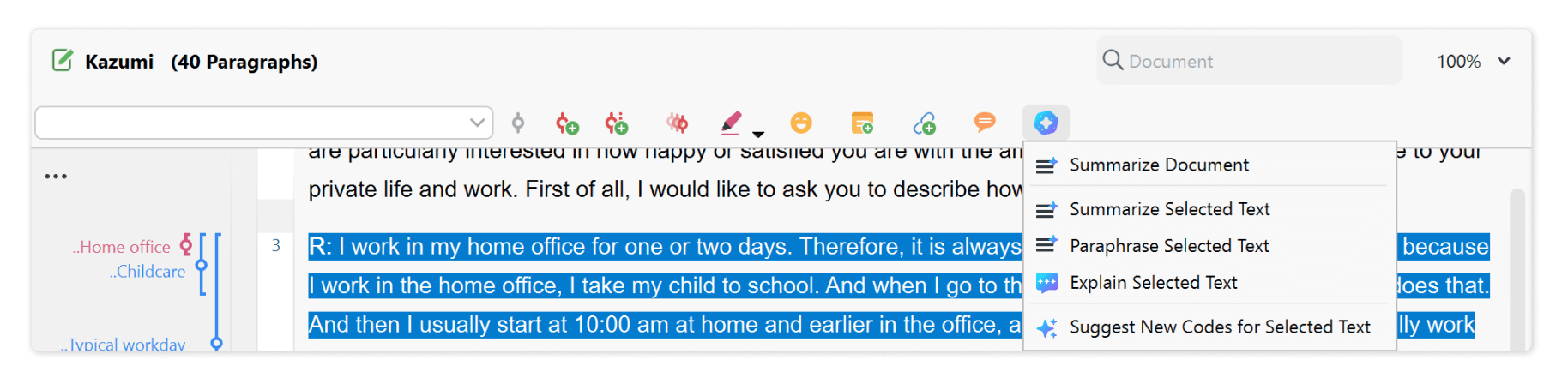Choose Suggest New Codes for Selected Text
1568x384 pixels.
(x=1220, y=327)
